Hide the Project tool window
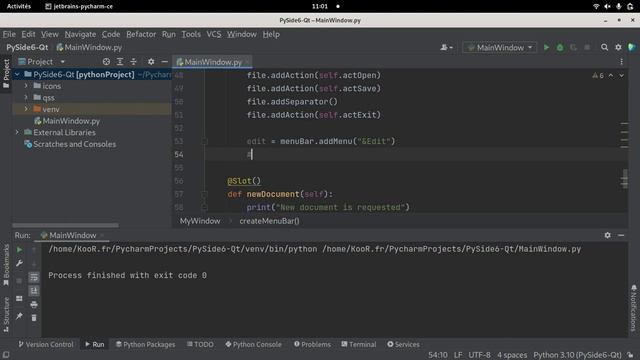This screenshot has width=640, height=360. point(164,62)
